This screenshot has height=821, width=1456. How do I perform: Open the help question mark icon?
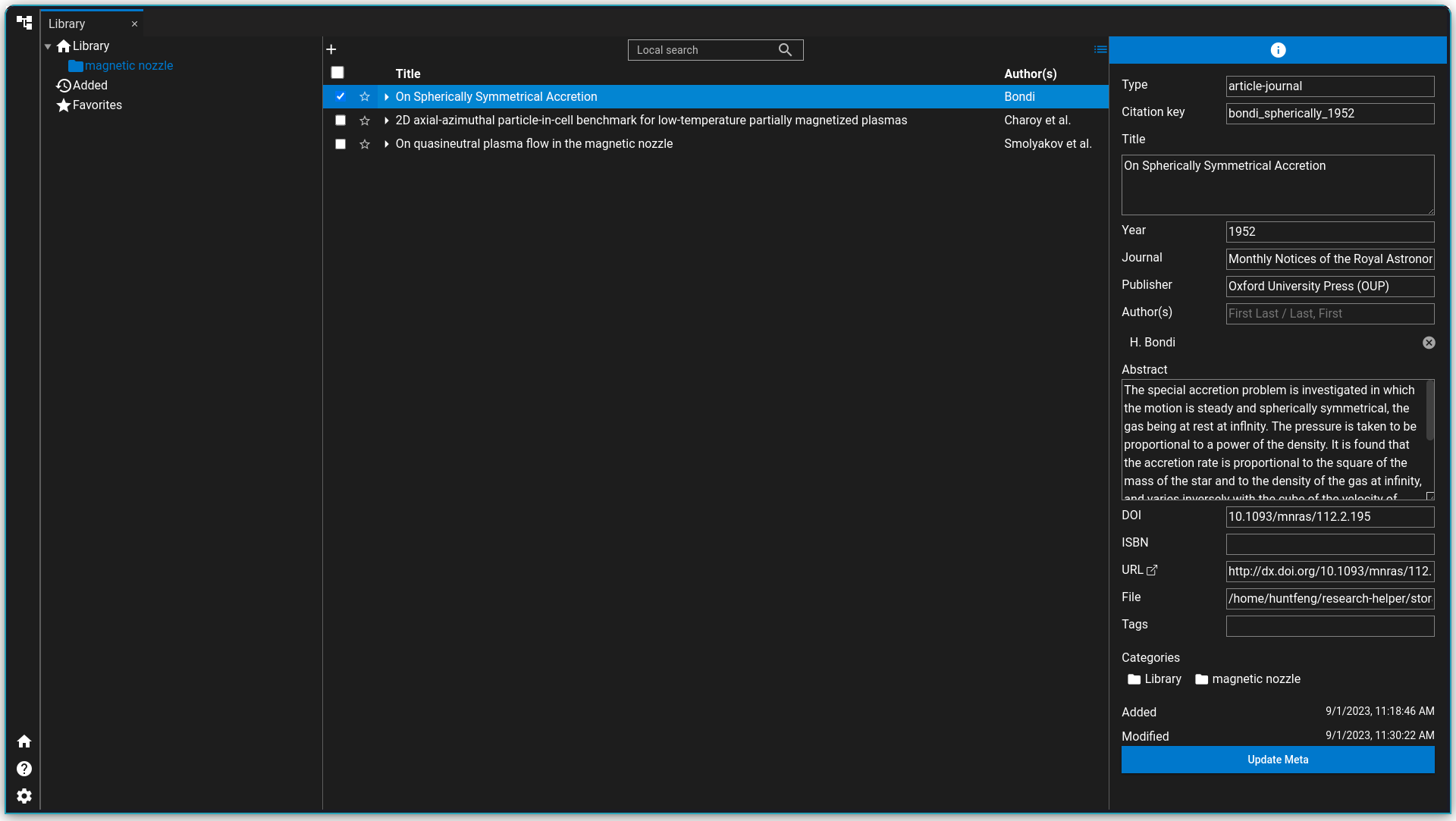click(x=24, y=769)
